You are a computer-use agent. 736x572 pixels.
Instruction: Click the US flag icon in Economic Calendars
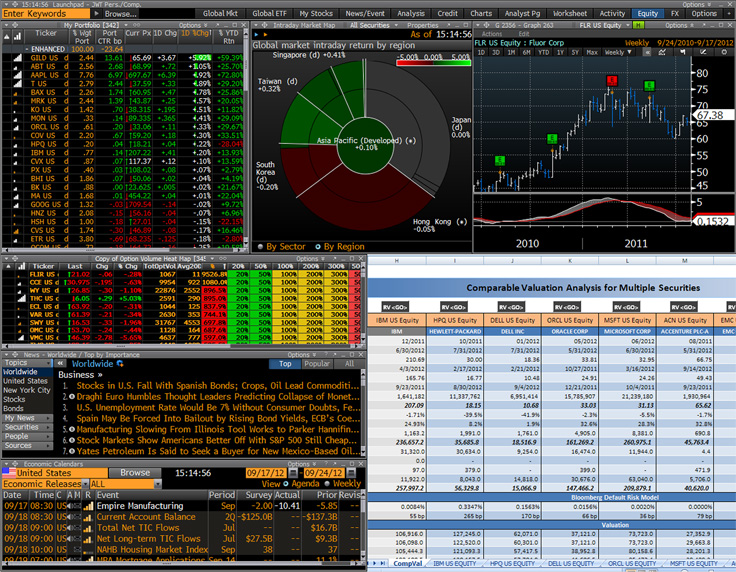(x=9, y=473)
